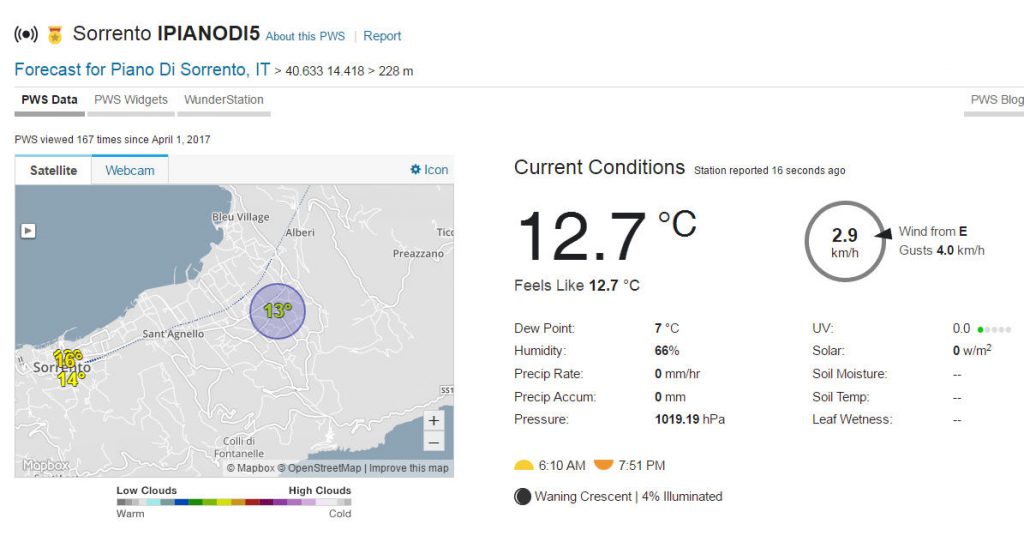Click the gold star badge icon
This screenshot has width=1024, height=536.
(x=56, y=35)
